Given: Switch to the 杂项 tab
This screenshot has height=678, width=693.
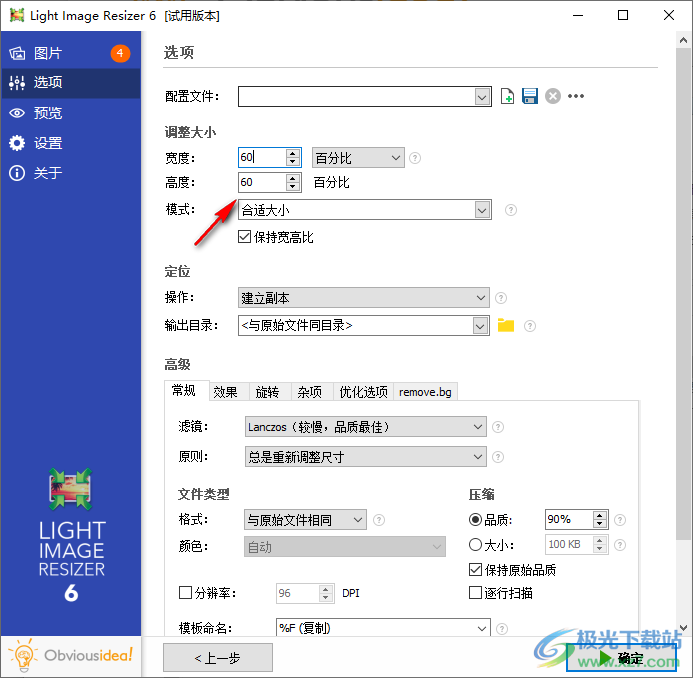Looking at the screenshot, I should pyautogui.click(x=310, y=392).
